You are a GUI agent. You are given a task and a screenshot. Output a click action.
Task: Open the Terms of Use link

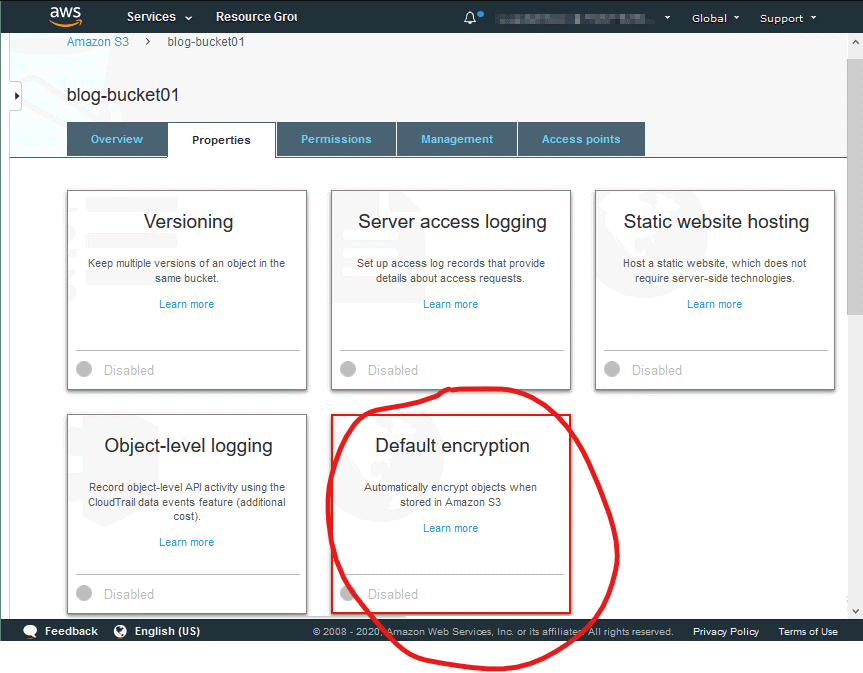tap(808, 632)
